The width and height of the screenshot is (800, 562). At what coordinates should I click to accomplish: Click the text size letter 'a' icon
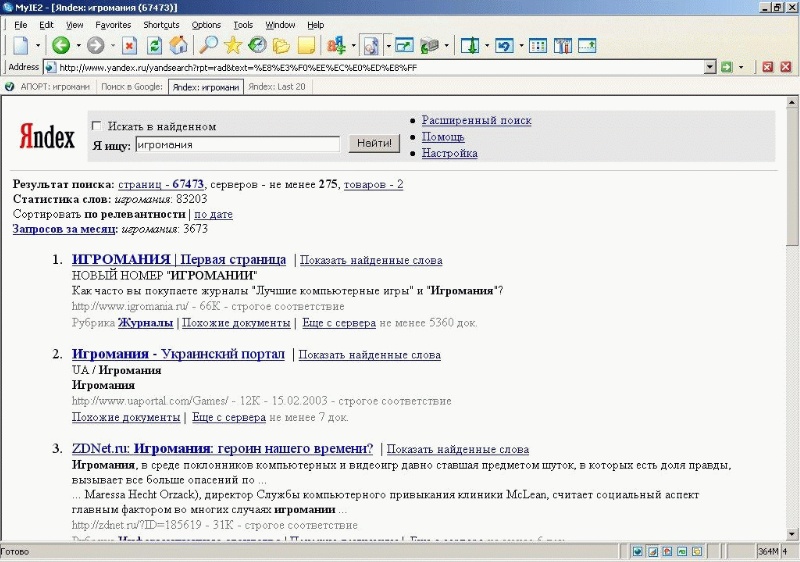336,46
